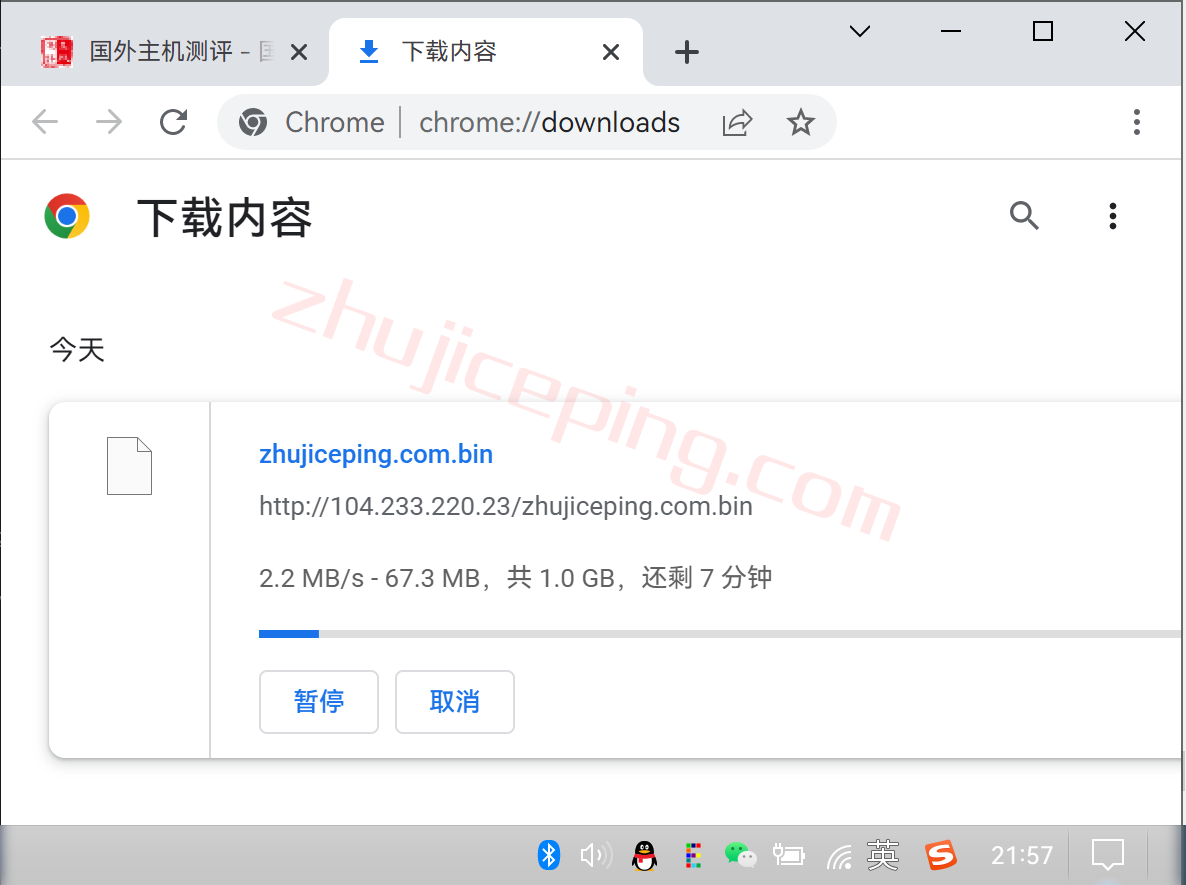
Task: Close the 下载内容 tab
Action: [x=610, y=52]
